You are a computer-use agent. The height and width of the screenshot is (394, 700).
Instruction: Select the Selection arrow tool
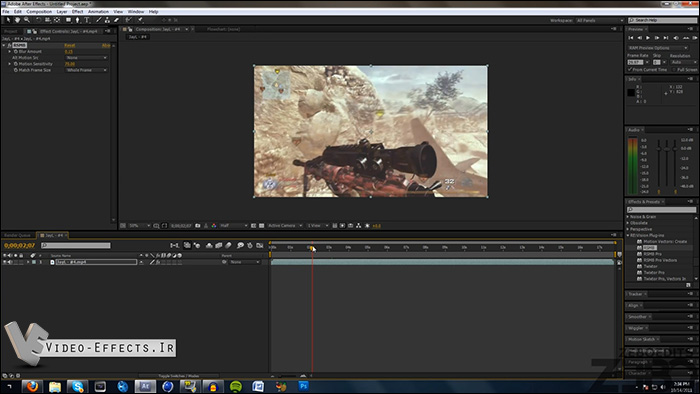(8, 20)
